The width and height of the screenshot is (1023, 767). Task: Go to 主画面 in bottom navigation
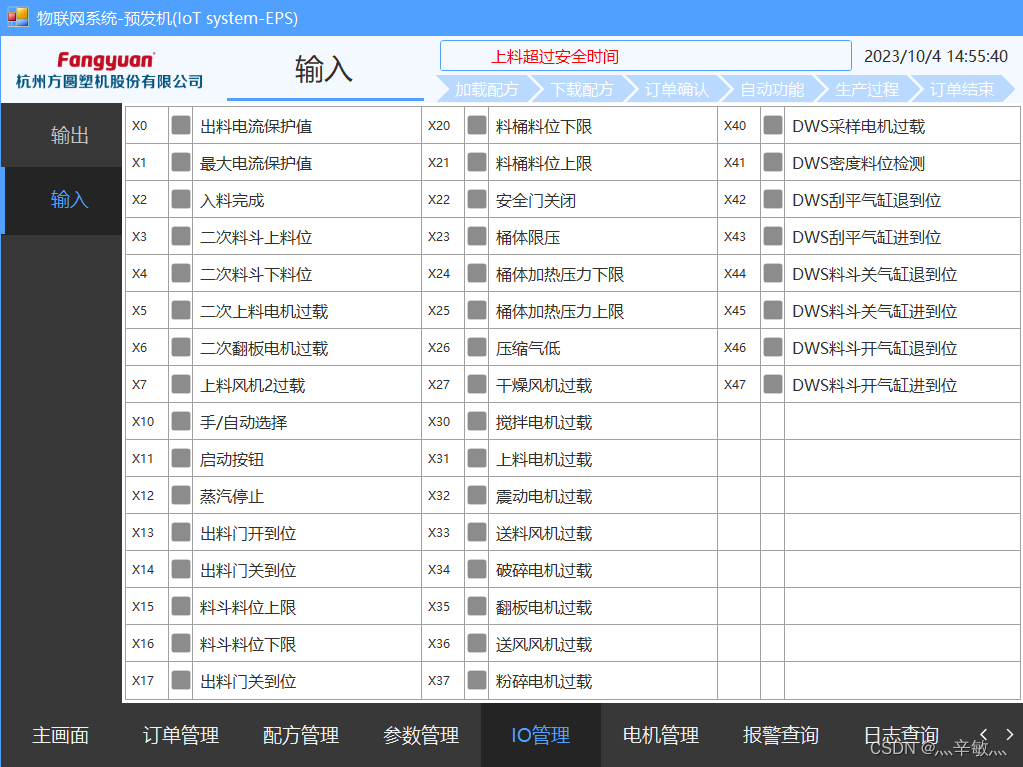tap(61, 735)
